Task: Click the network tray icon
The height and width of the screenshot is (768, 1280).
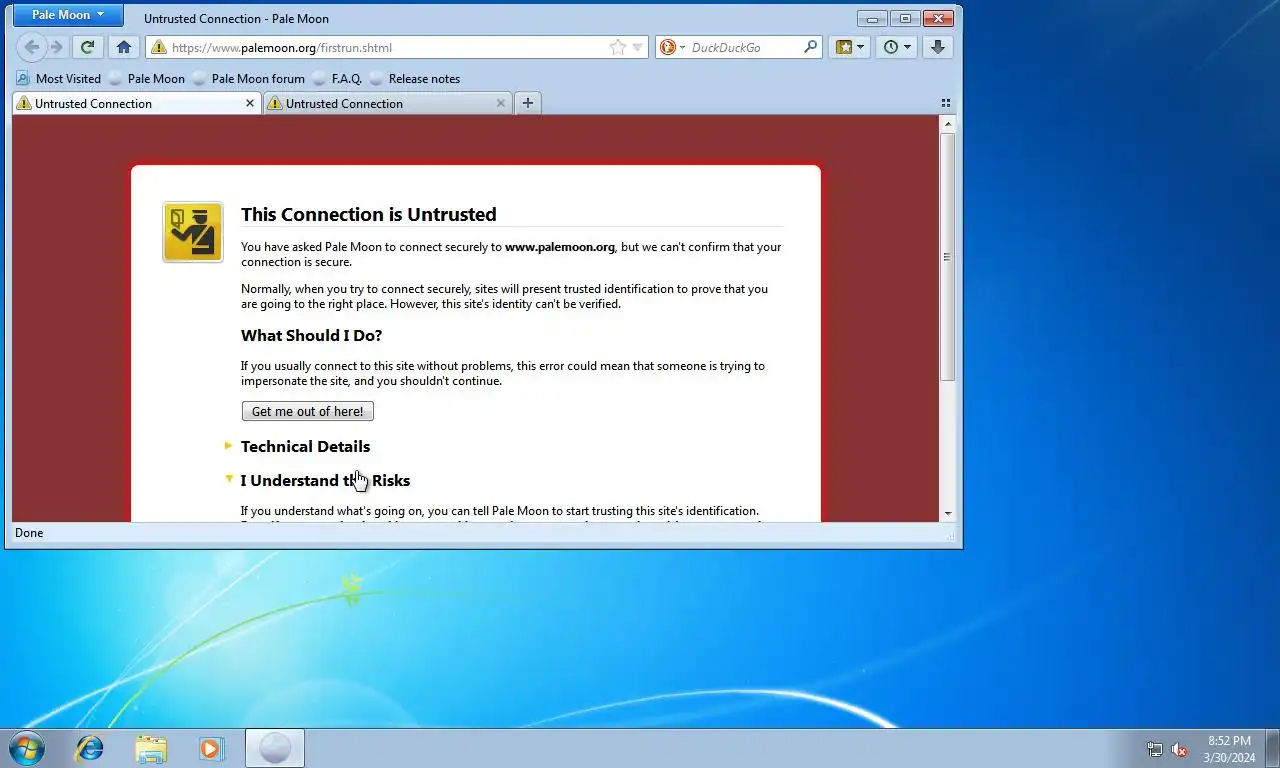Action: [1155, 749]
